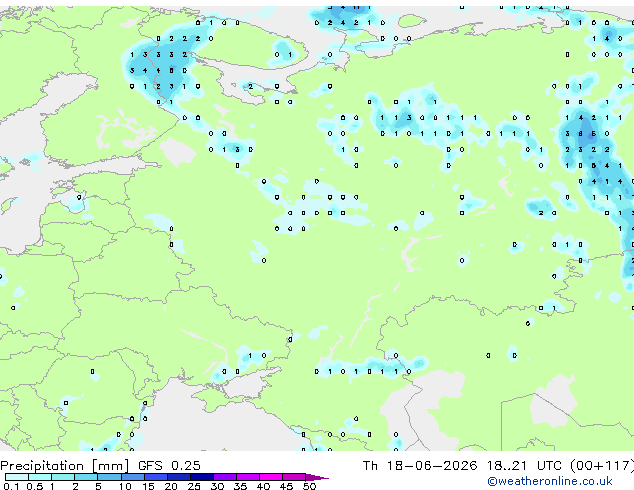Click the legend label '20'
The height and width of the screenshot is (490, 634).
click(171, 486)
